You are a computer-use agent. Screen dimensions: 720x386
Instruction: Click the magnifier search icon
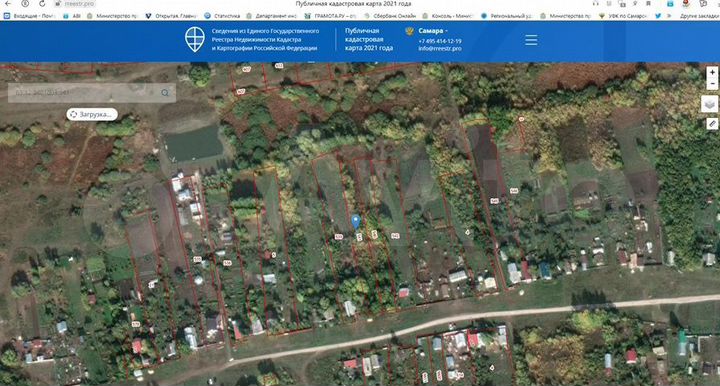click(x=165, y=93)
